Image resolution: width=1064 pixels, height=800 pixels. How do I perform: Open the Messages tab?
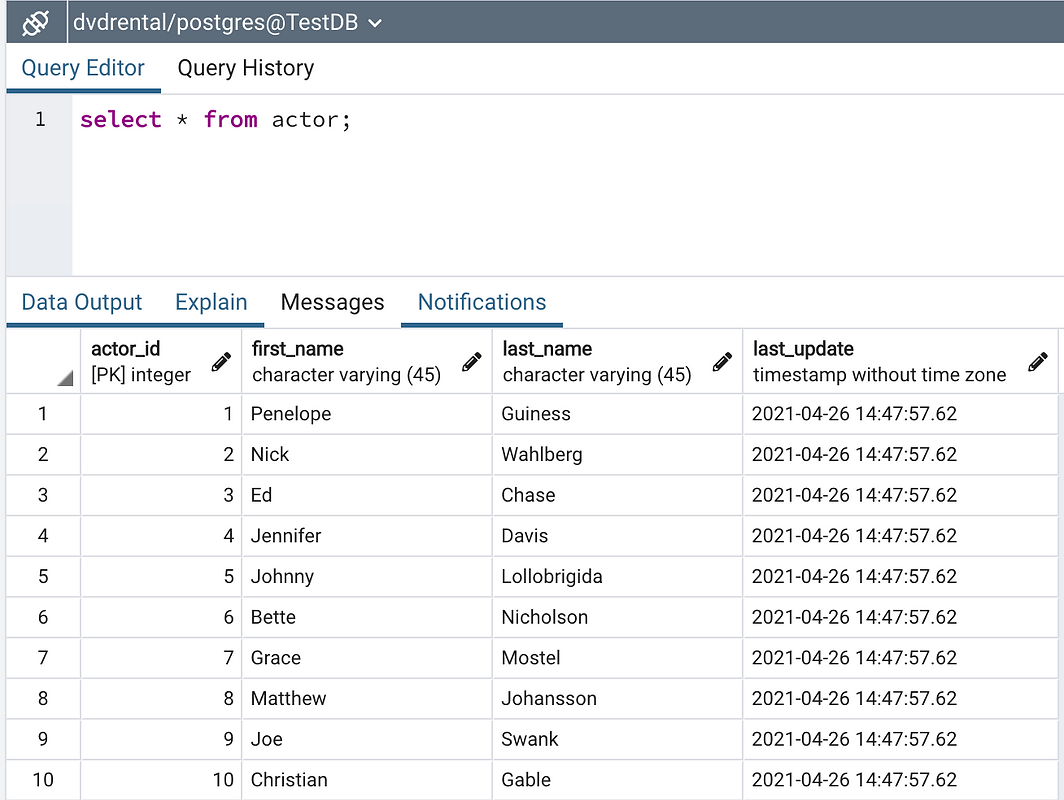332,302
